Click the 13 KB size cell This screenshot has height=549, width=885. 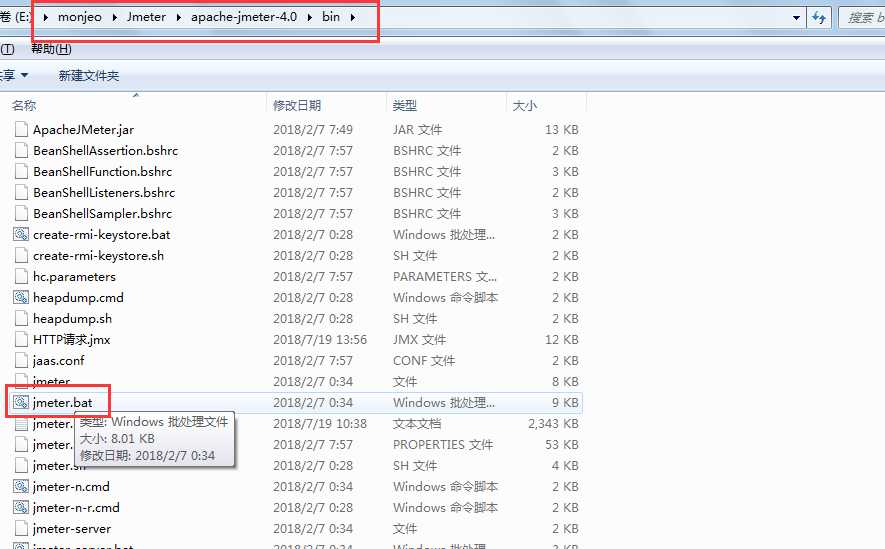pyautogui.click(x=562, y=130)
